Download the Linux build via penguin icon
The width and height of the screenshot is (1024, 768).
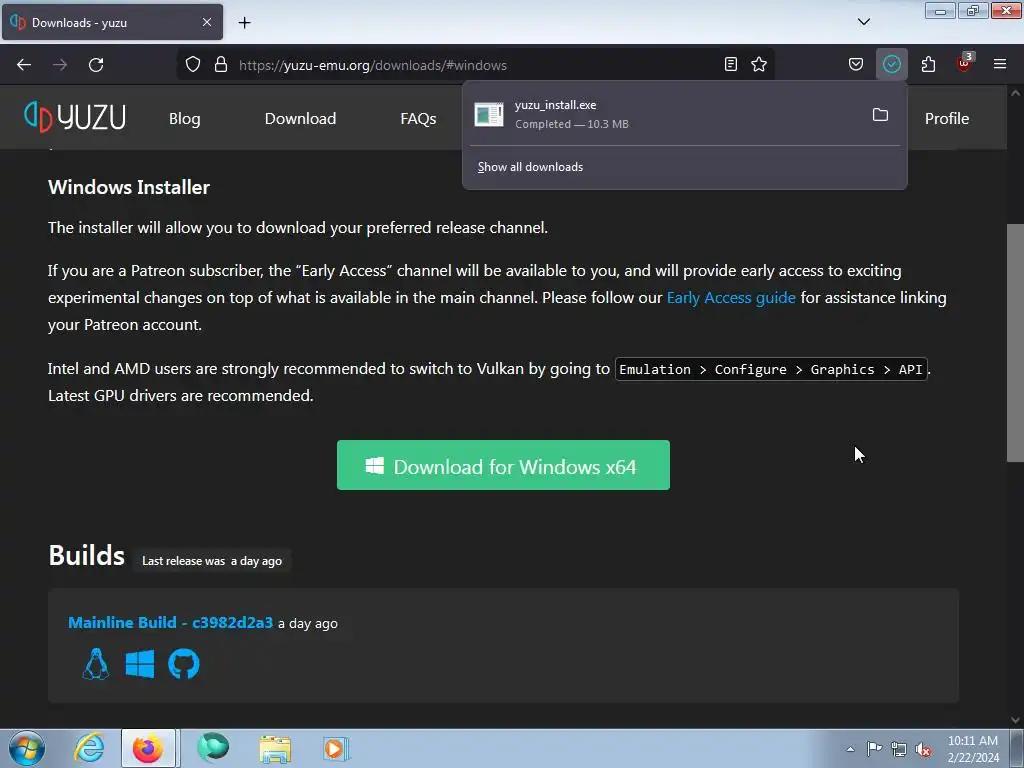click(x=96, y=664)
